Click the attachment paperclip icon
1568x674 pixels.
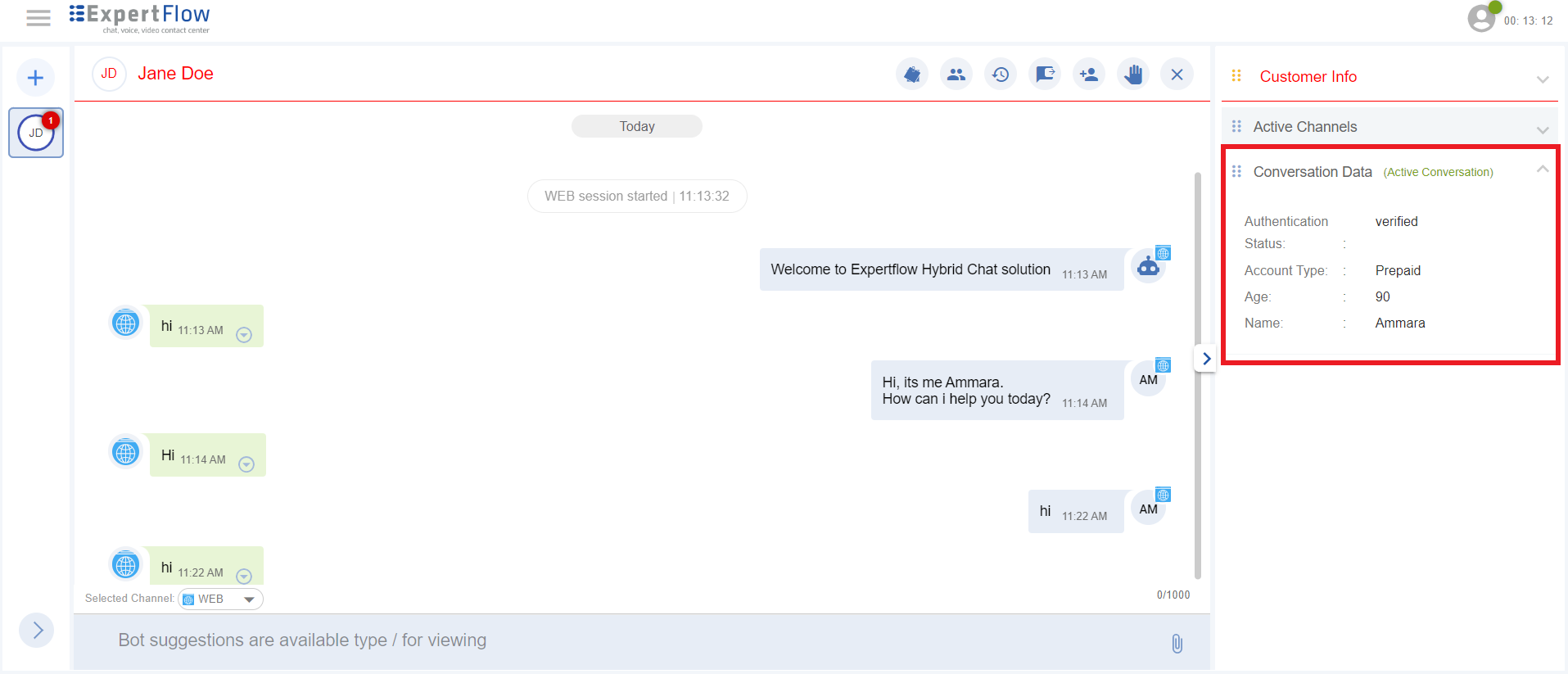1177,644
